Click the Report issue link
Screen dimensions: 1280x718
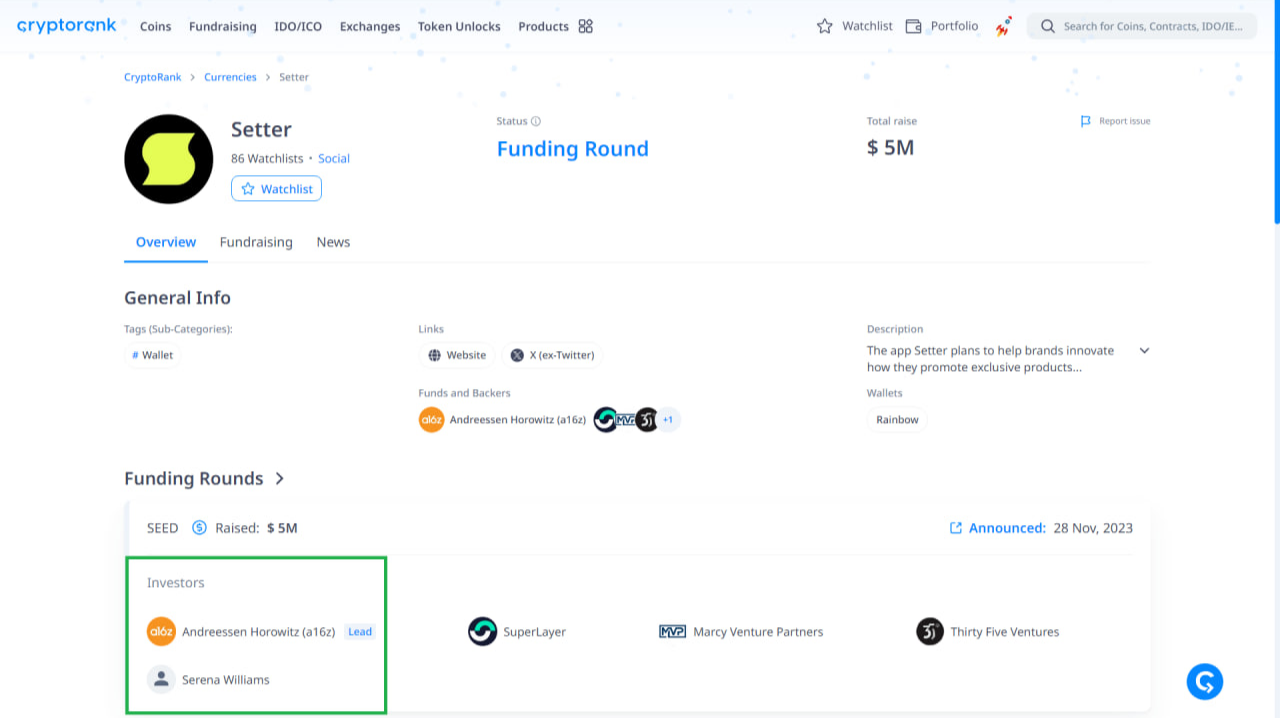coord(1125,121)
